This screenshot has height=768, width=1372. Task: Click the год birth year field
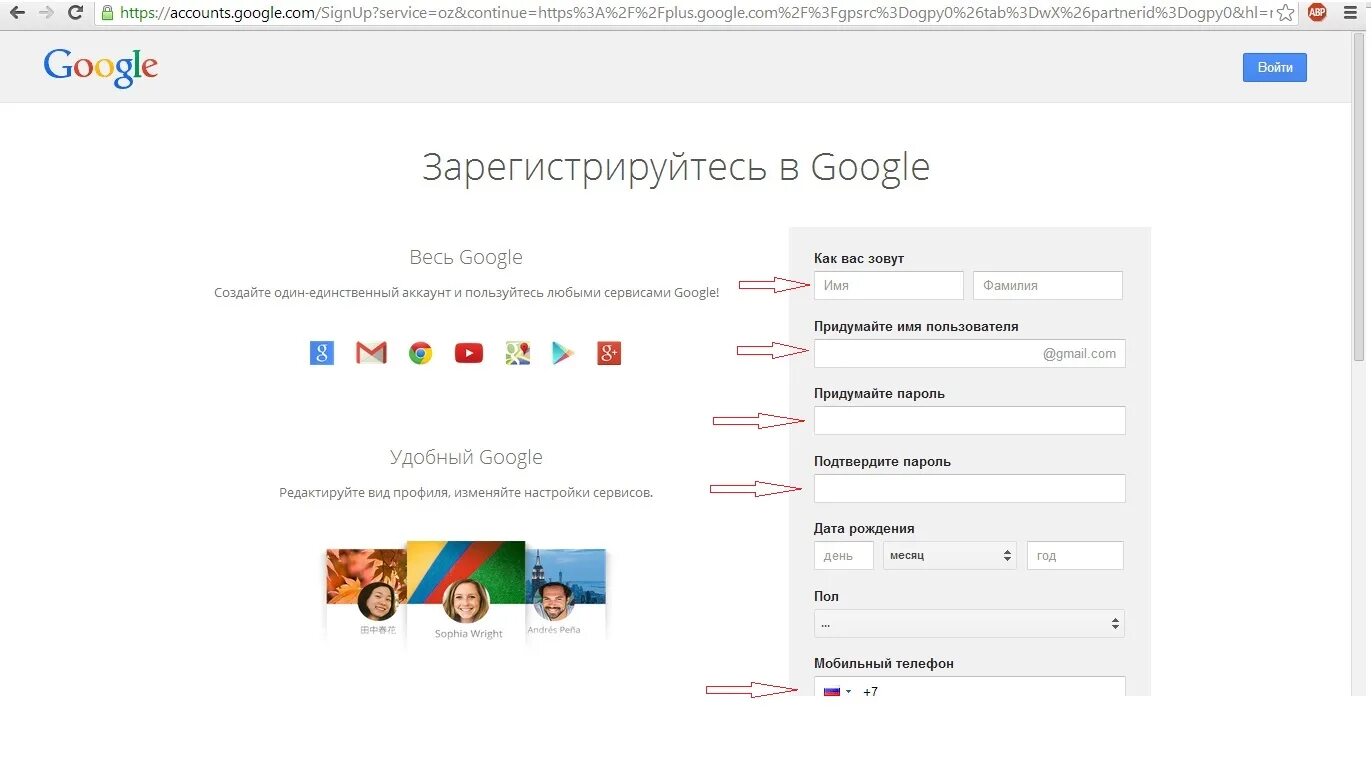pyautogui.click(x=1075, y=555)
